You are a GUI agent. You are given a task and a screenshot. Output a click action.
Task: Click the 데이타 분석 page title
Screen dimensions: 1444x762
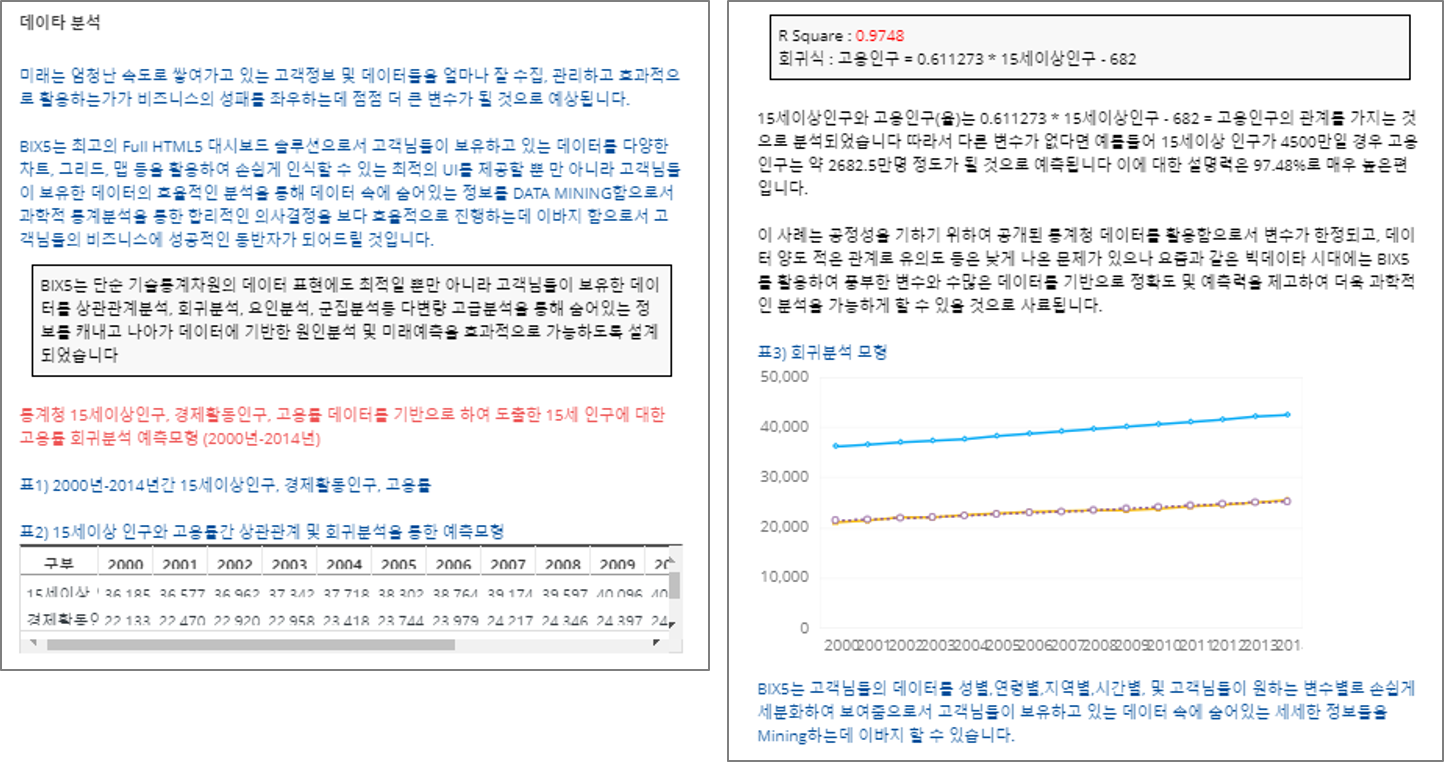tap(60, 21)
